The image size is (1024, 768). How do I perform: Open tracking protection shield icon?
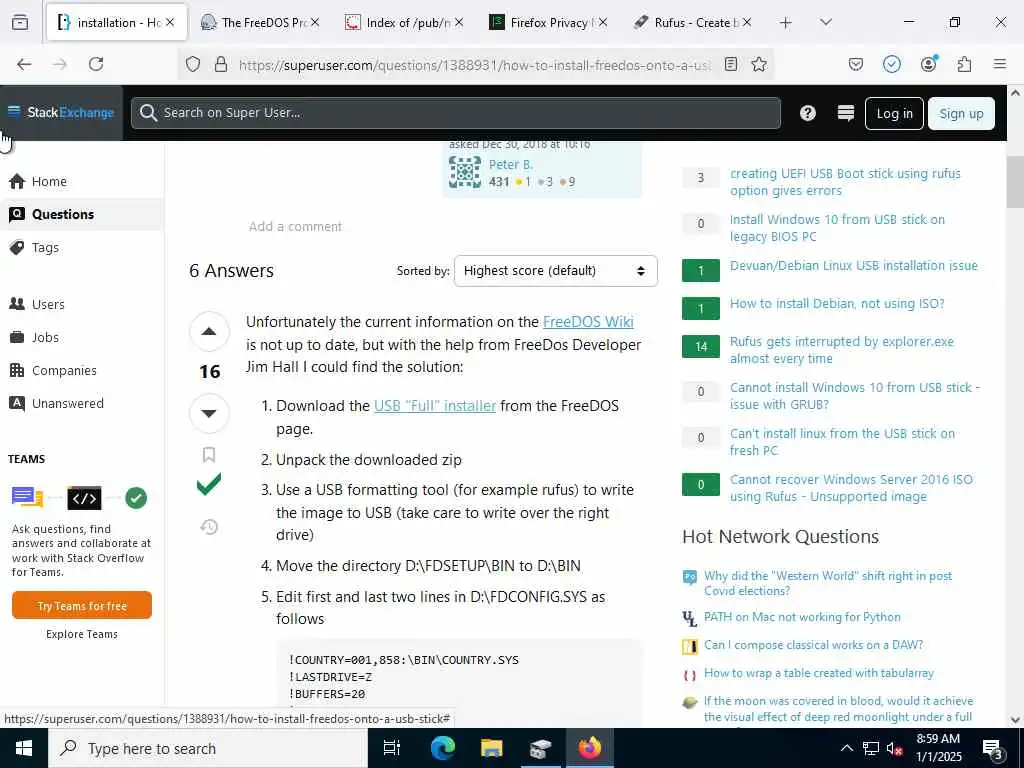pyautogui.click(x=193, y=64)
